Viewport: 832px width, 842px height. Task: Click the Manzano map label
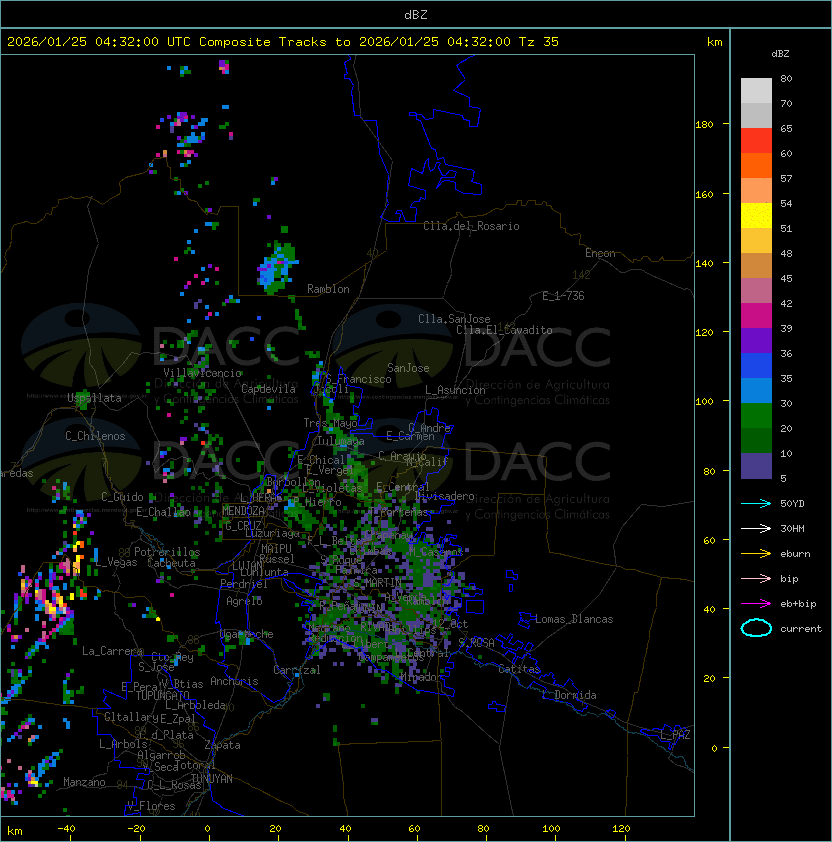pos(84,782)
